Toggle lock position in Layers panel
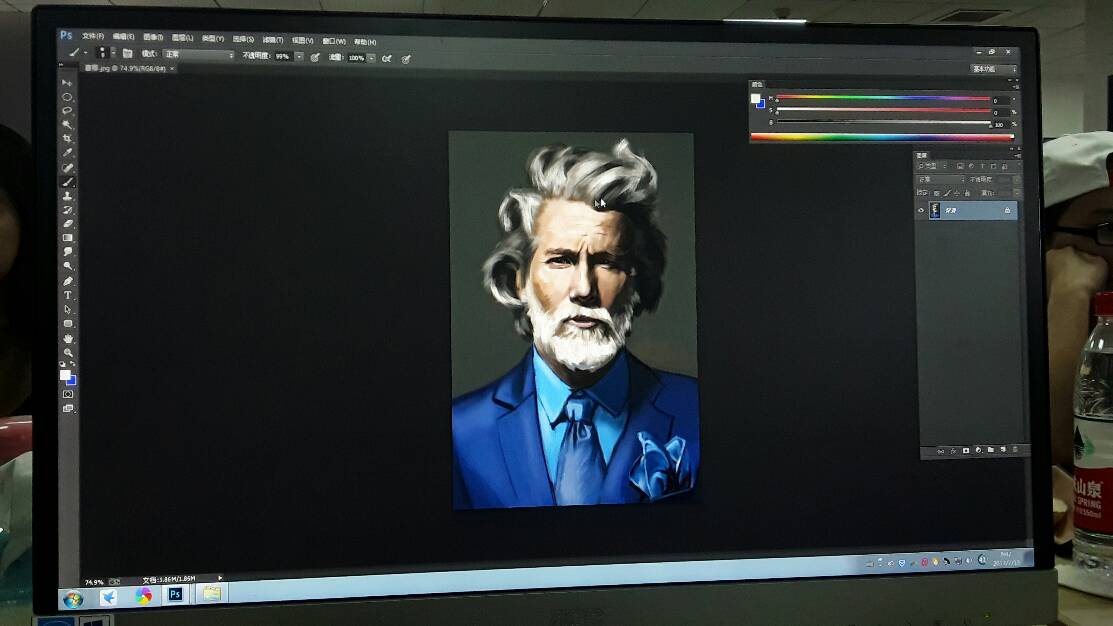 tap(957, 193)
